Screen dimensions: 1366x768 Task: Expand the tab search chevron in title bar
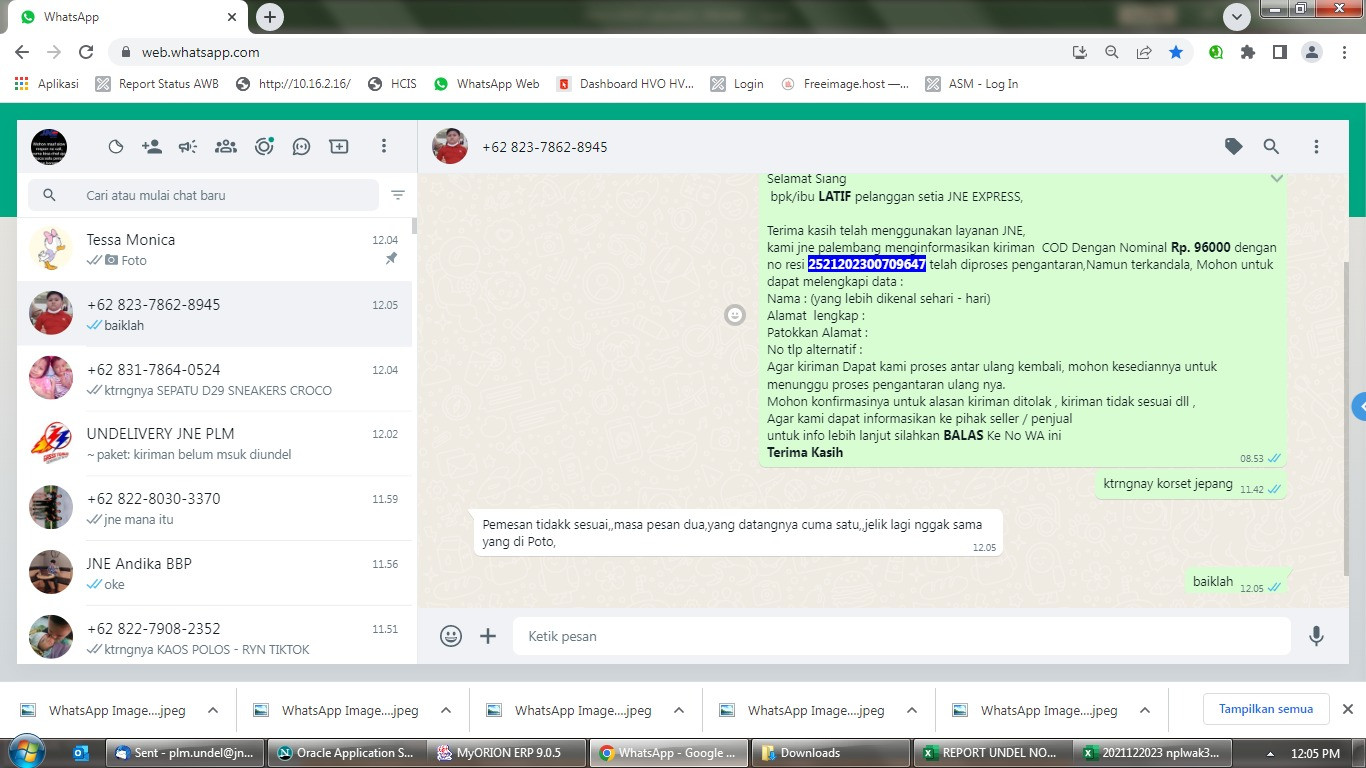coord(1237,17)
